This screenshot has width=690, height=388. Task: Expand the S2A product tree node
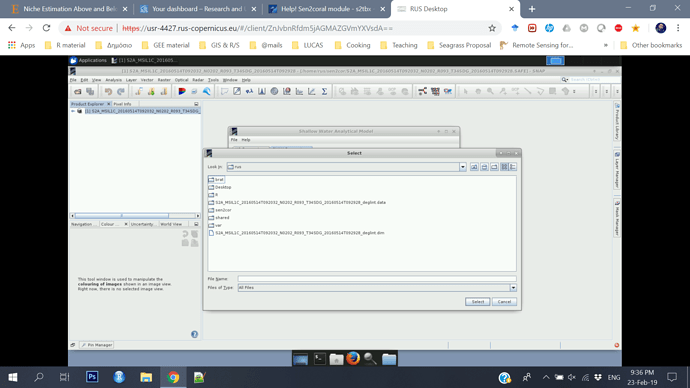click(73, 111)
